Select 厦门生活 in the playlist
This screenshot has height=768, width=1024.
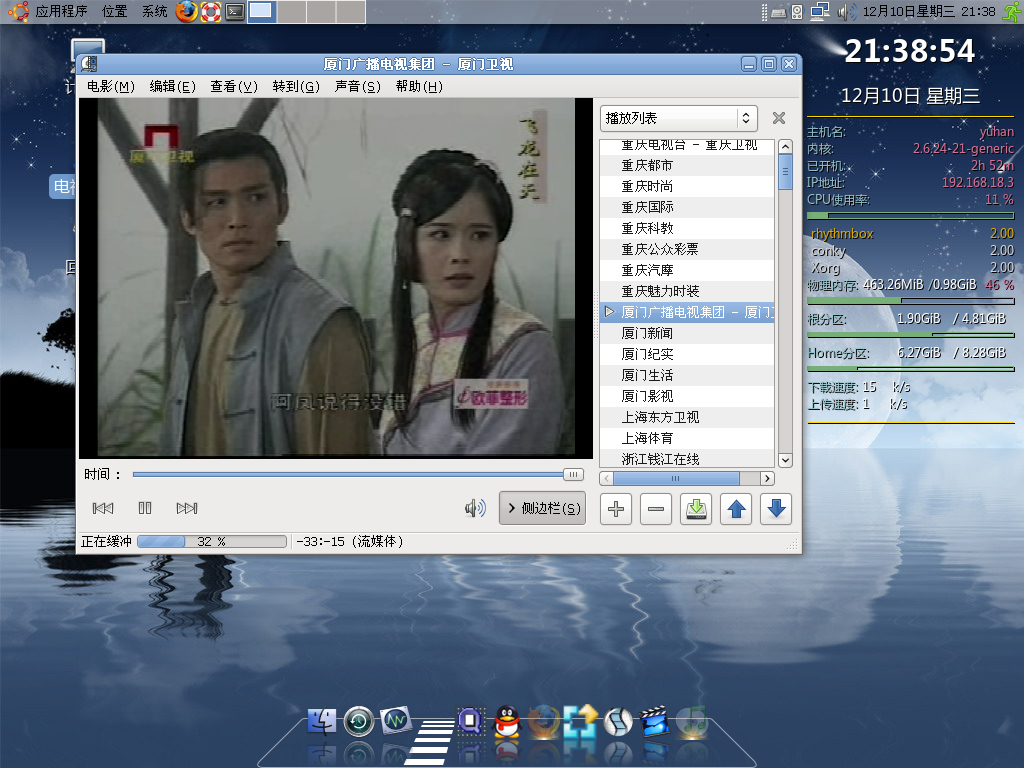tap(687, 375)
